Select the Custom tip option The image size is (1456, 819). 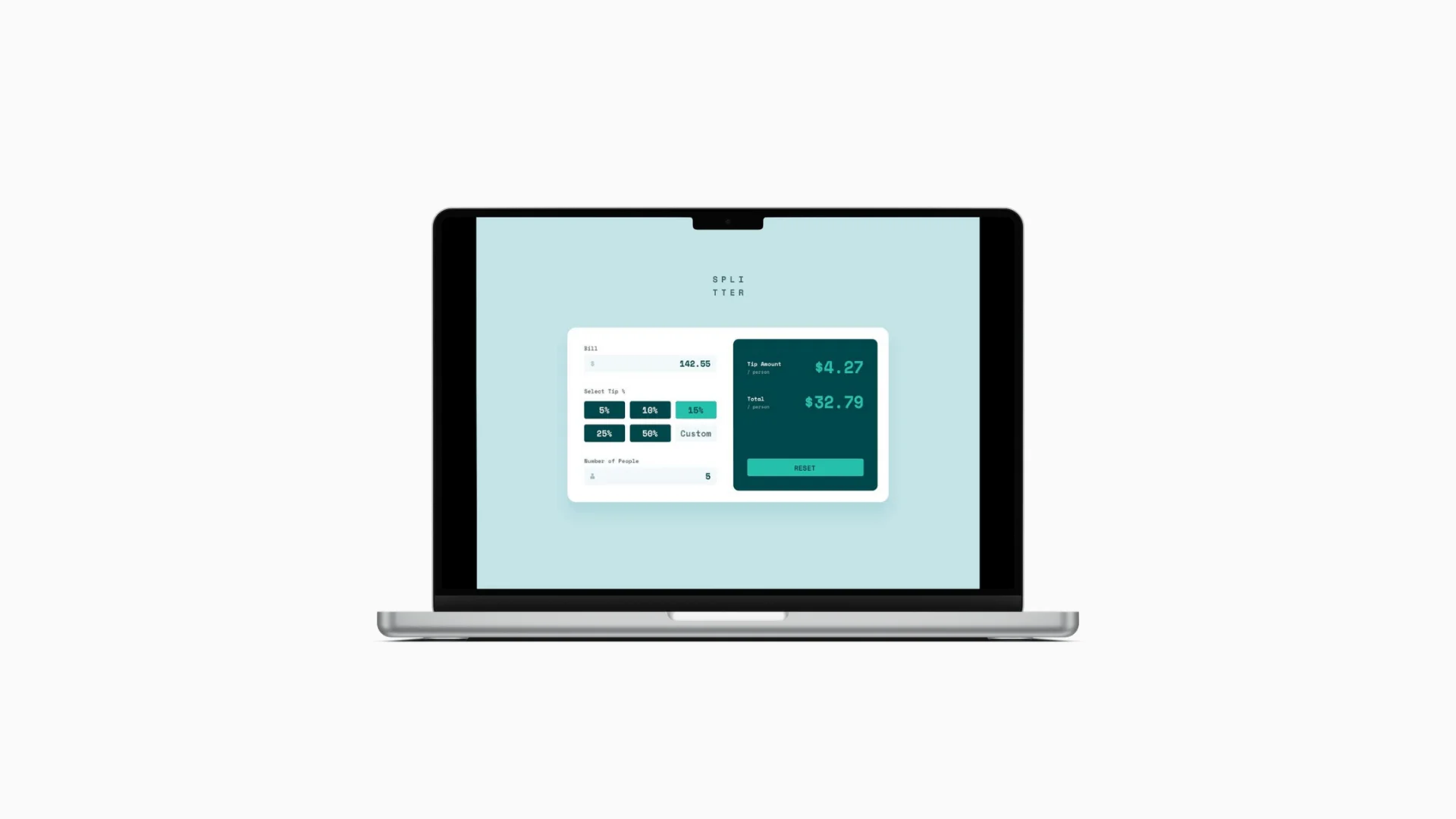[x=695, y=433]
